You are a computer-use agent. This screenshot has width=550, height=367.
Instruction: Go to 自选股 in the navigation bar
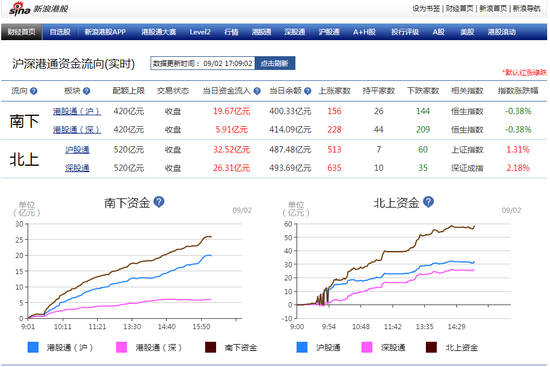[60, 32]
